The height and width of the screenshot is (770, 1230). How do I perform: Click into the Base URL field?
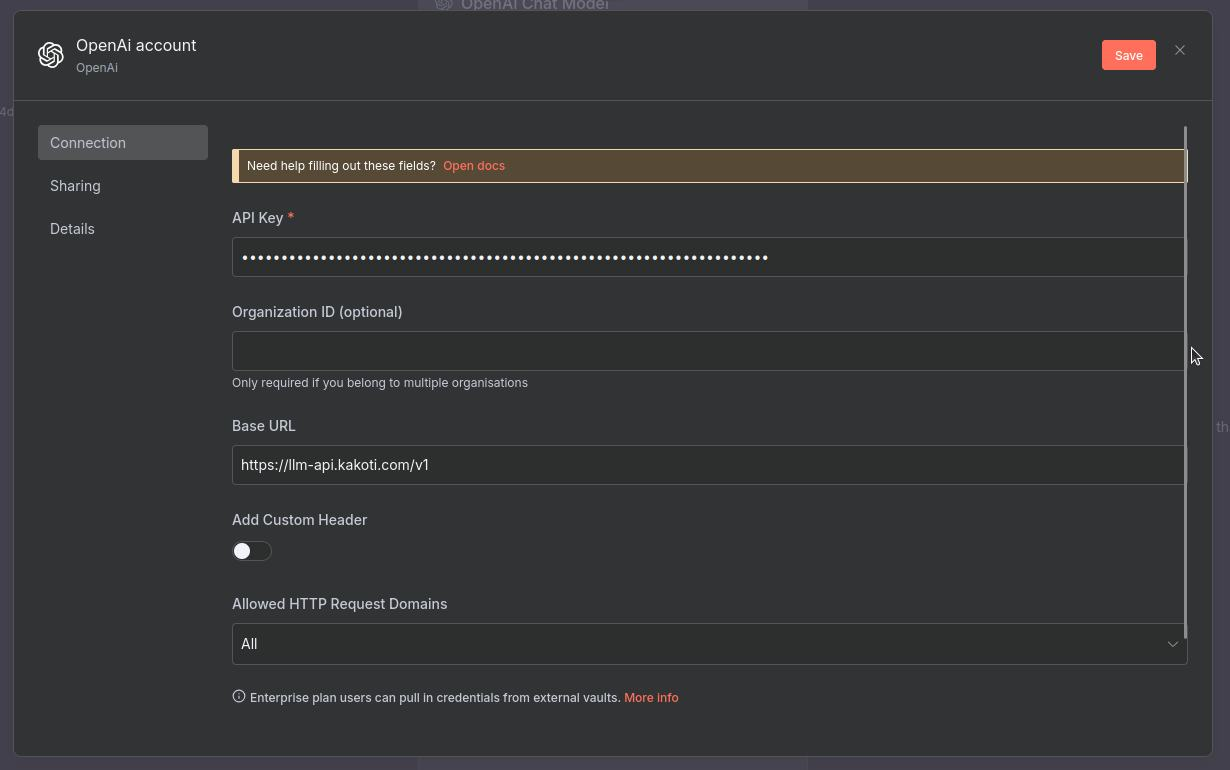[x=708, y=465]
